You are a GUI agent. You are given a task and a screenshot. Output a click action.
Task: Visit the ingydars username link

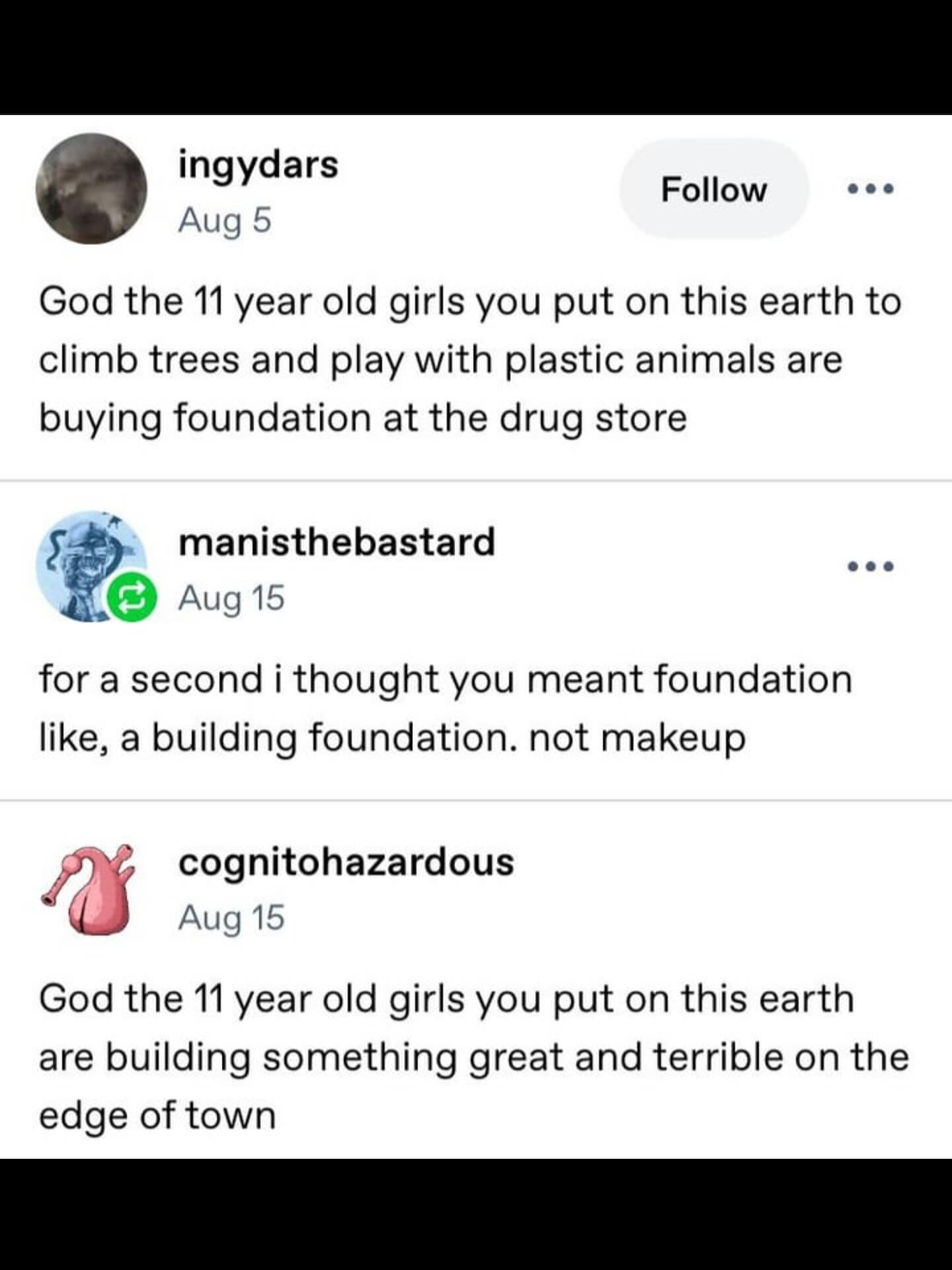(x=258, y=164)
